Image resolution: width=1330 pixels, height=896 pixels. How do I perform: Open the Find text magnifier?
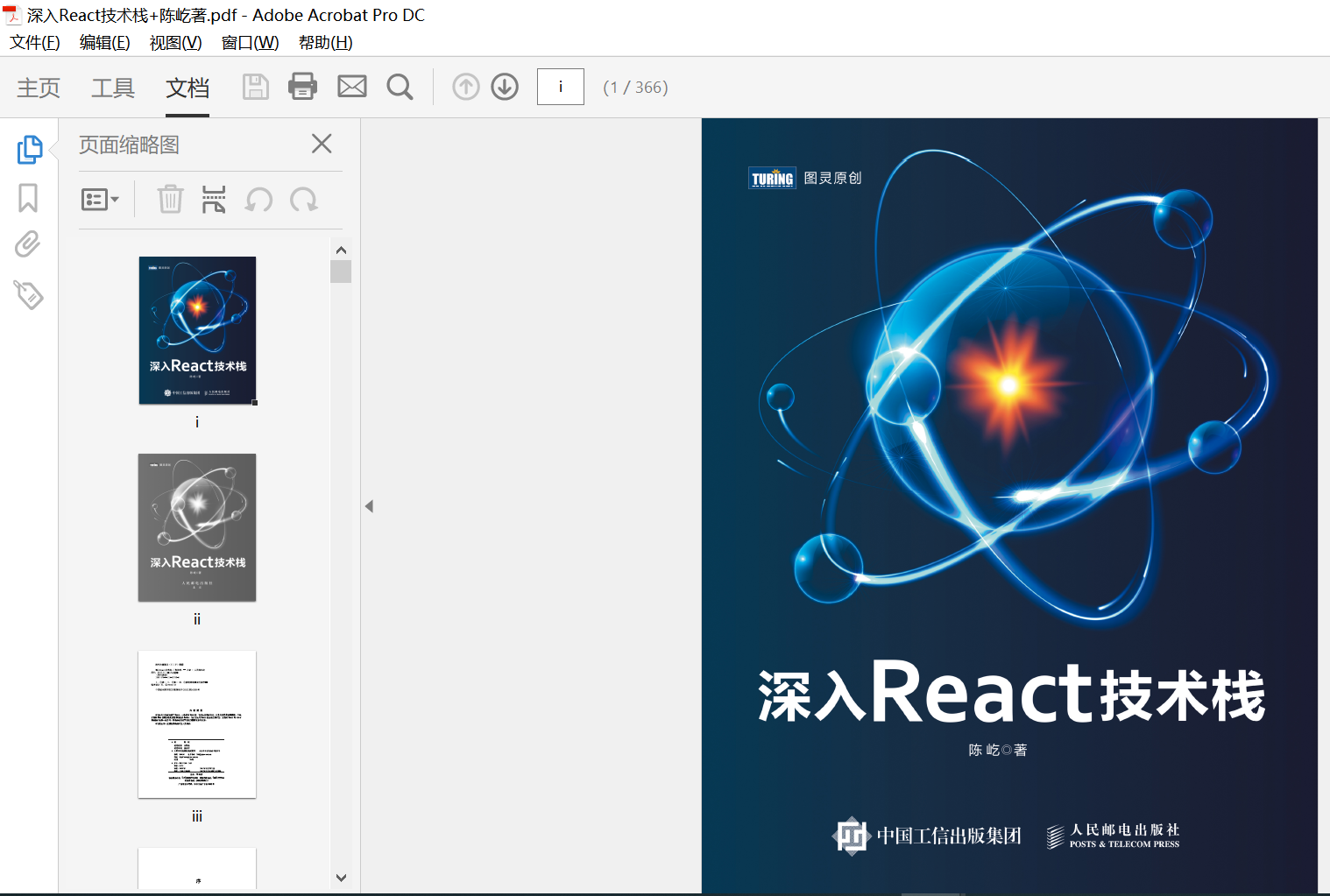click(x=400, y=87)
